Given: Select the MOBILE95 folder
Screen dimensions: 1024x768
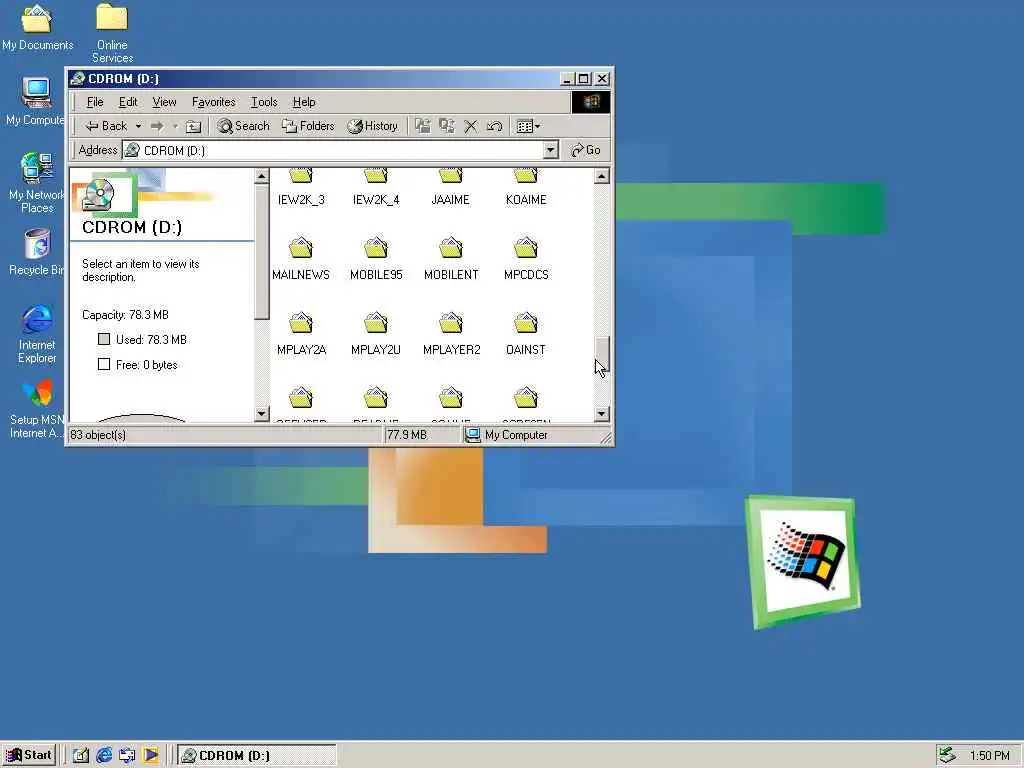Looking at the screenshot, I should click(376, 258).
